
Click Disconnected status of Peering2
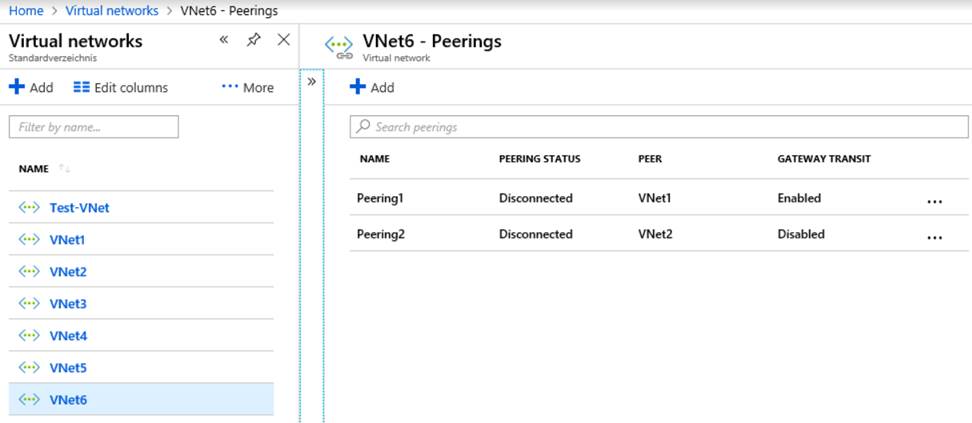[536, 234]
